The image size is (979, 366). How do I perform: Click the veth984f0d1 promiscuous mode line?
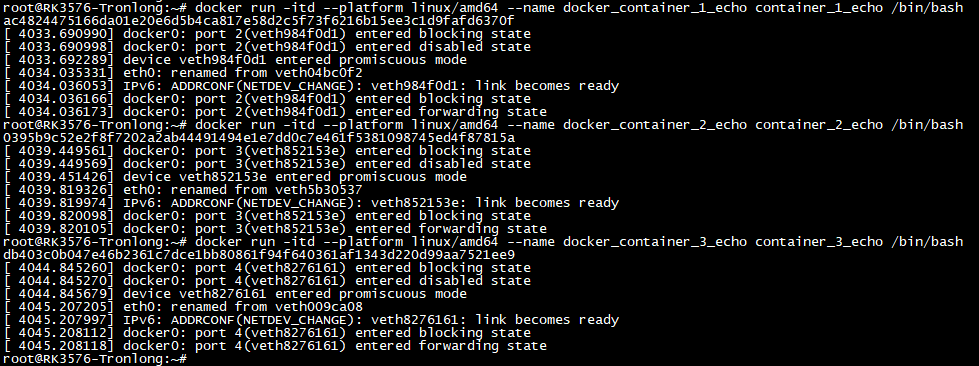coord(235,60)
